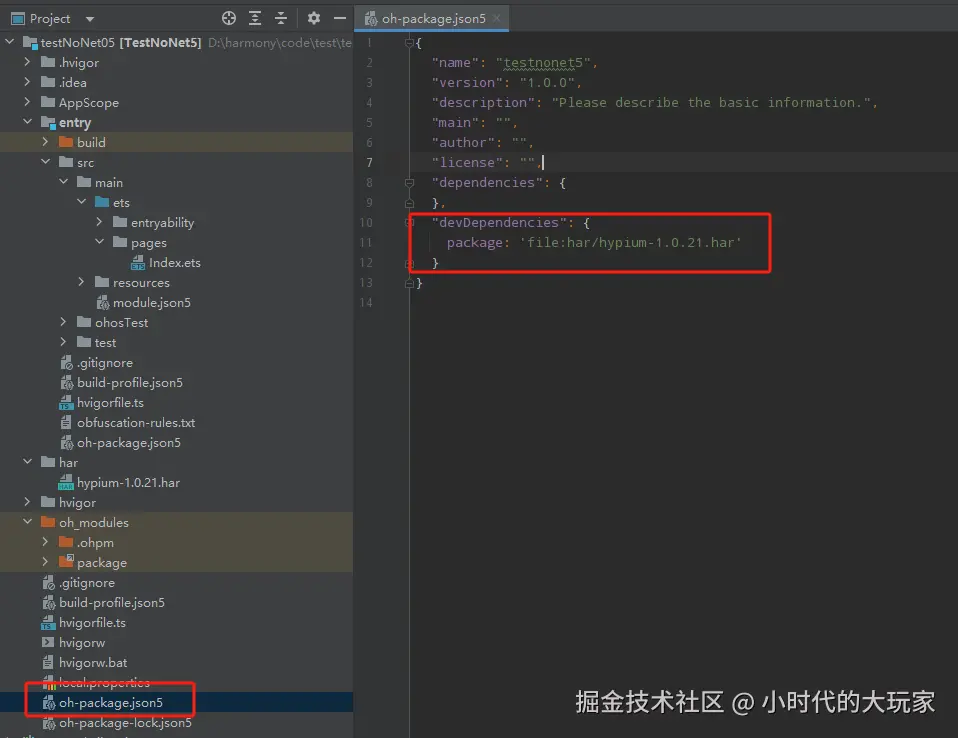958x738 pixels.
Task: Hide the Project panel with the minimize icon
Action: click(340, 18)
